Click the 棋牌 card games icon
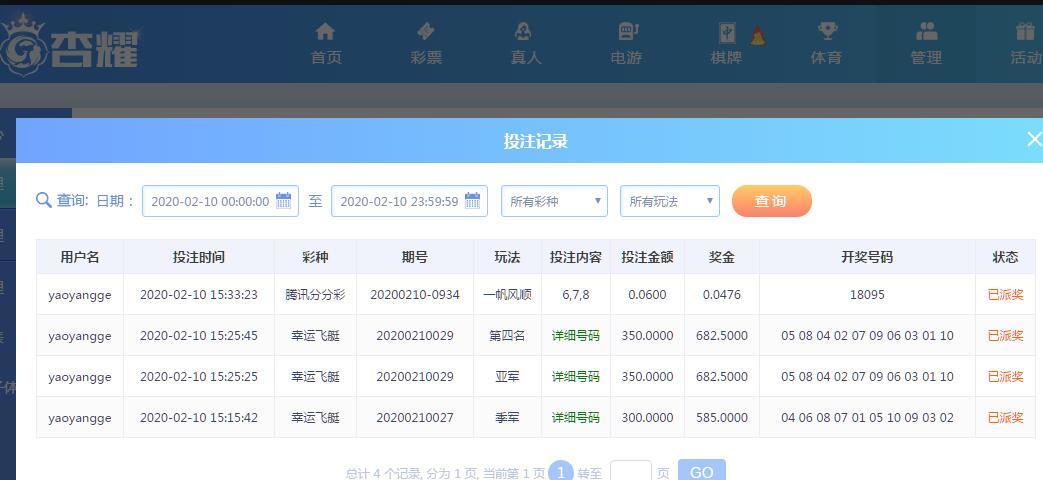This screenshot has height=480, width=1043. click(x=726, y=32)
